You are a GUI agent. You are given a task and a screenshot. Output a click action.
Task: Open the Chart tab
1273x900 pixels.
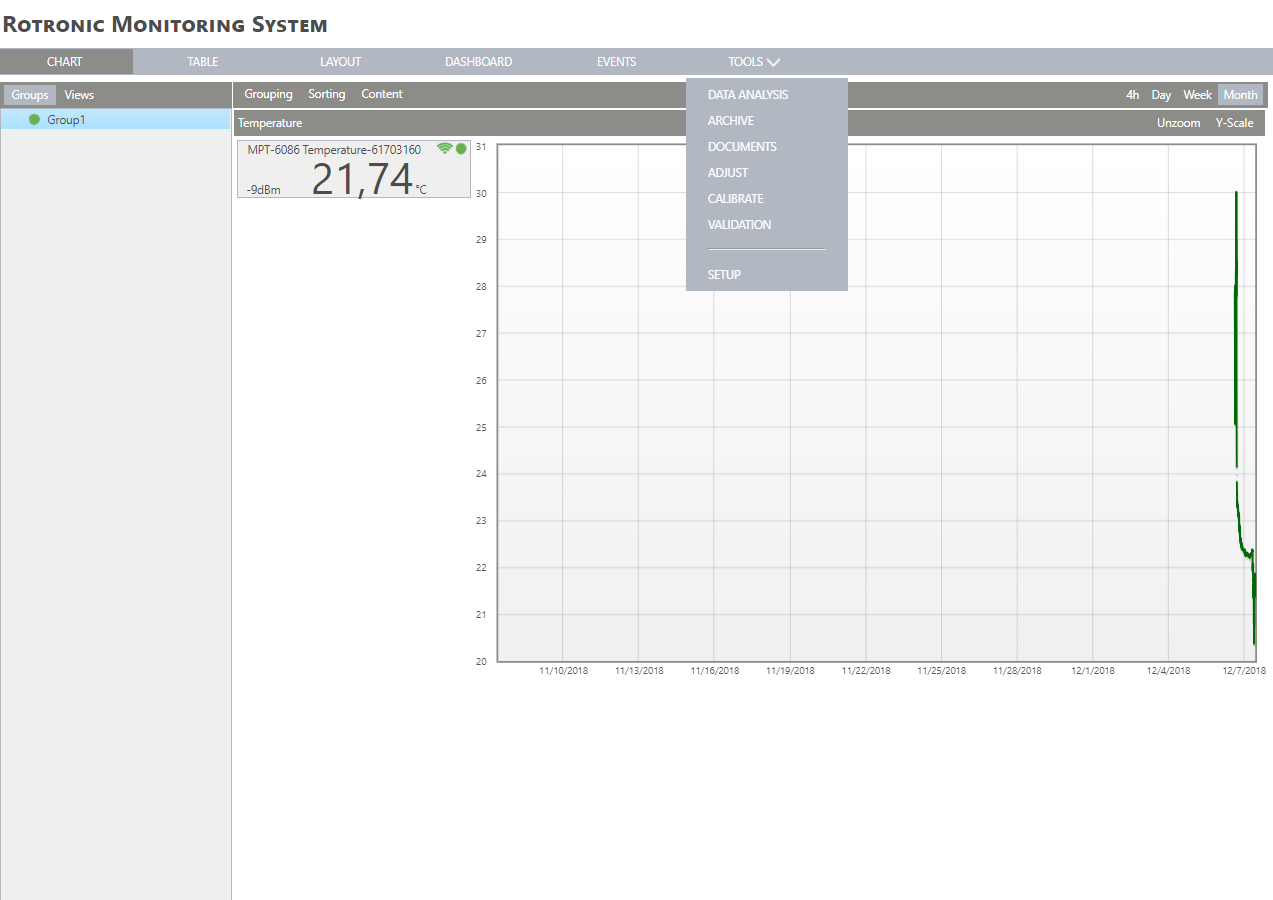(x=65, y=62)
